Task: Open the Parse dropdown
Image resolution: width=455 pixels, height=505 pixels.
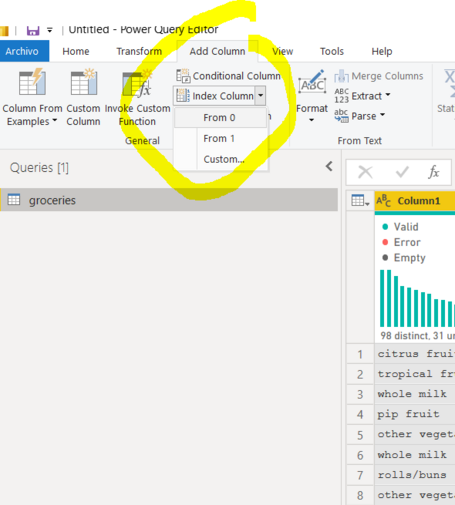Action: (359, 116)
